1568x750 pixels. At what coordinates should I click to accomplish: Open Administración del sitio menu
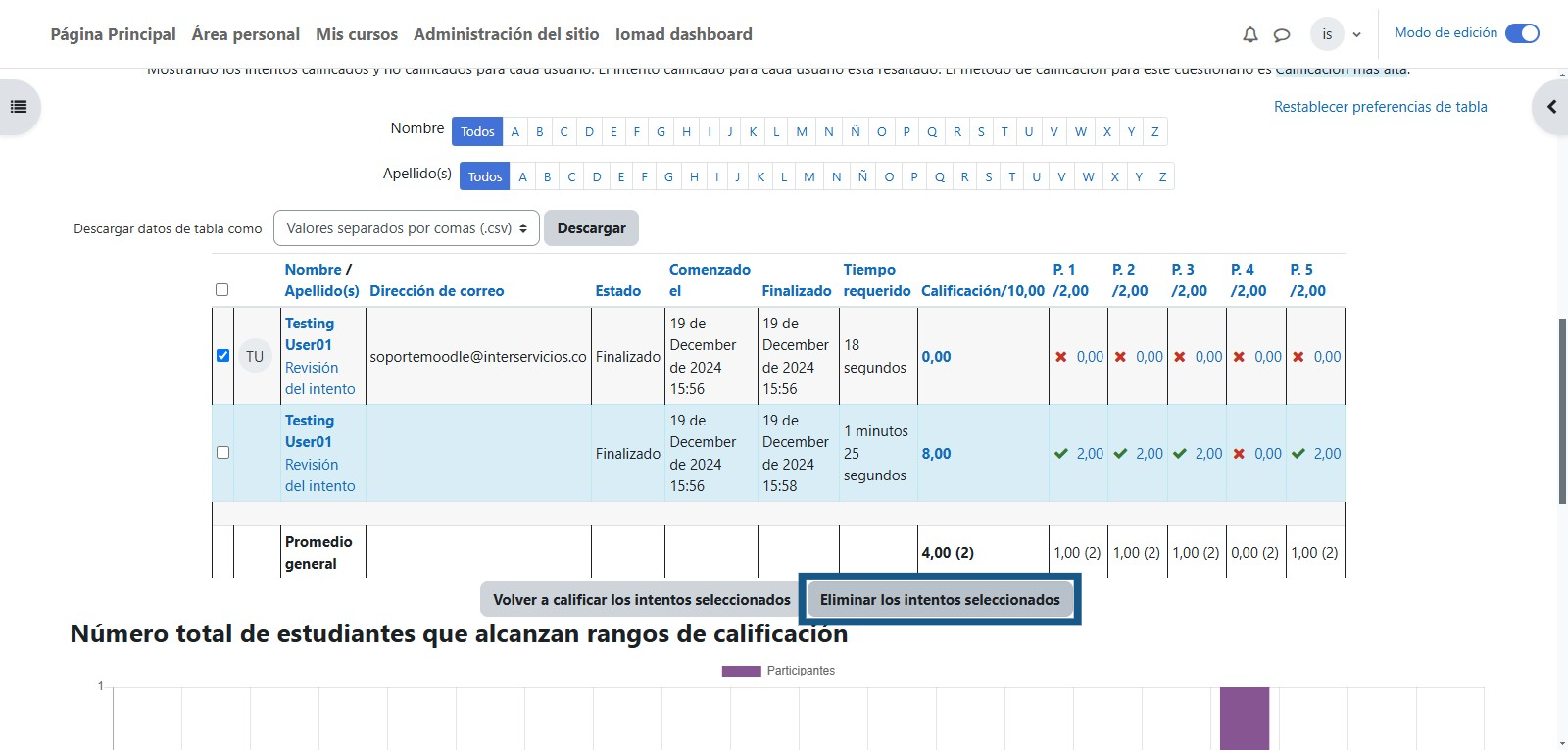506,34
